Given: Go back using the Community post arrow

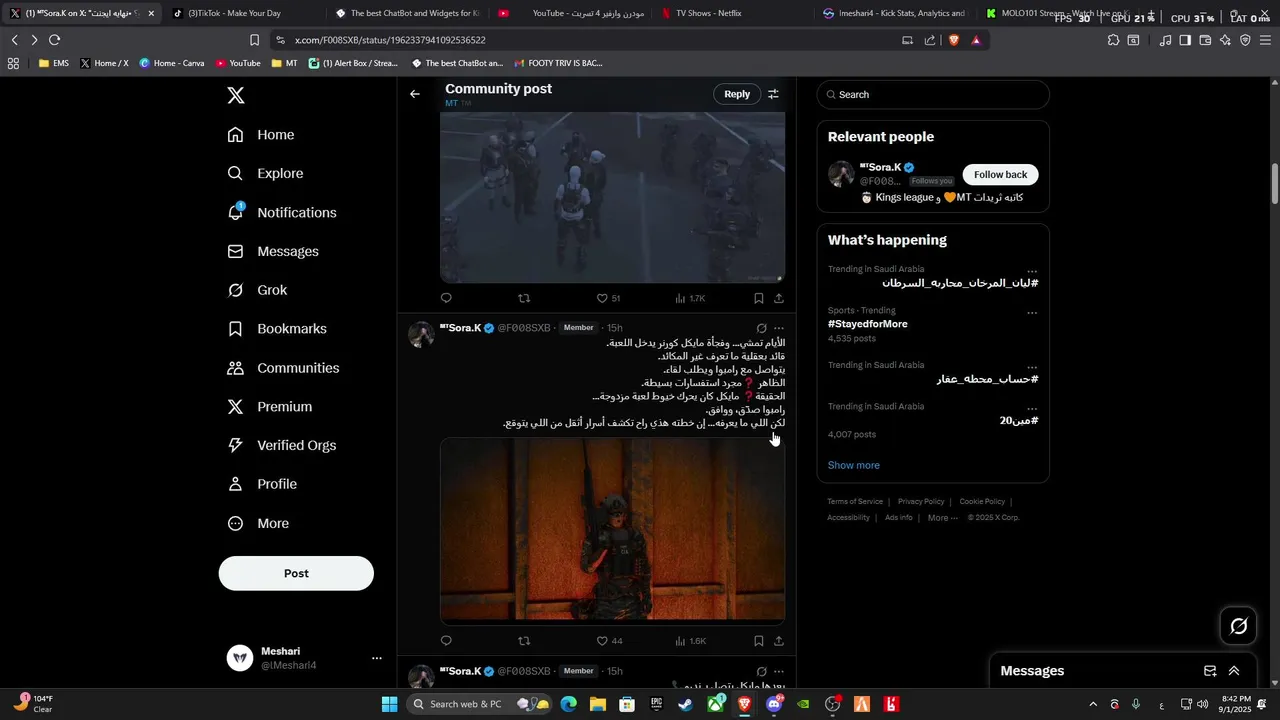Looking at the screenshot, I should tap(415, 94).
